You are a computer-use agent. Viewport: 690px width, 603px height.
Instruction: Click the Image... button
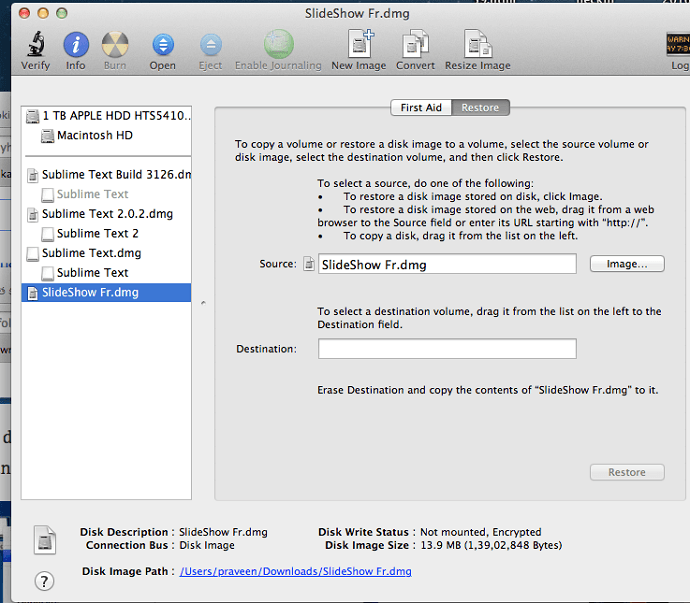click(x=627, y=264)
